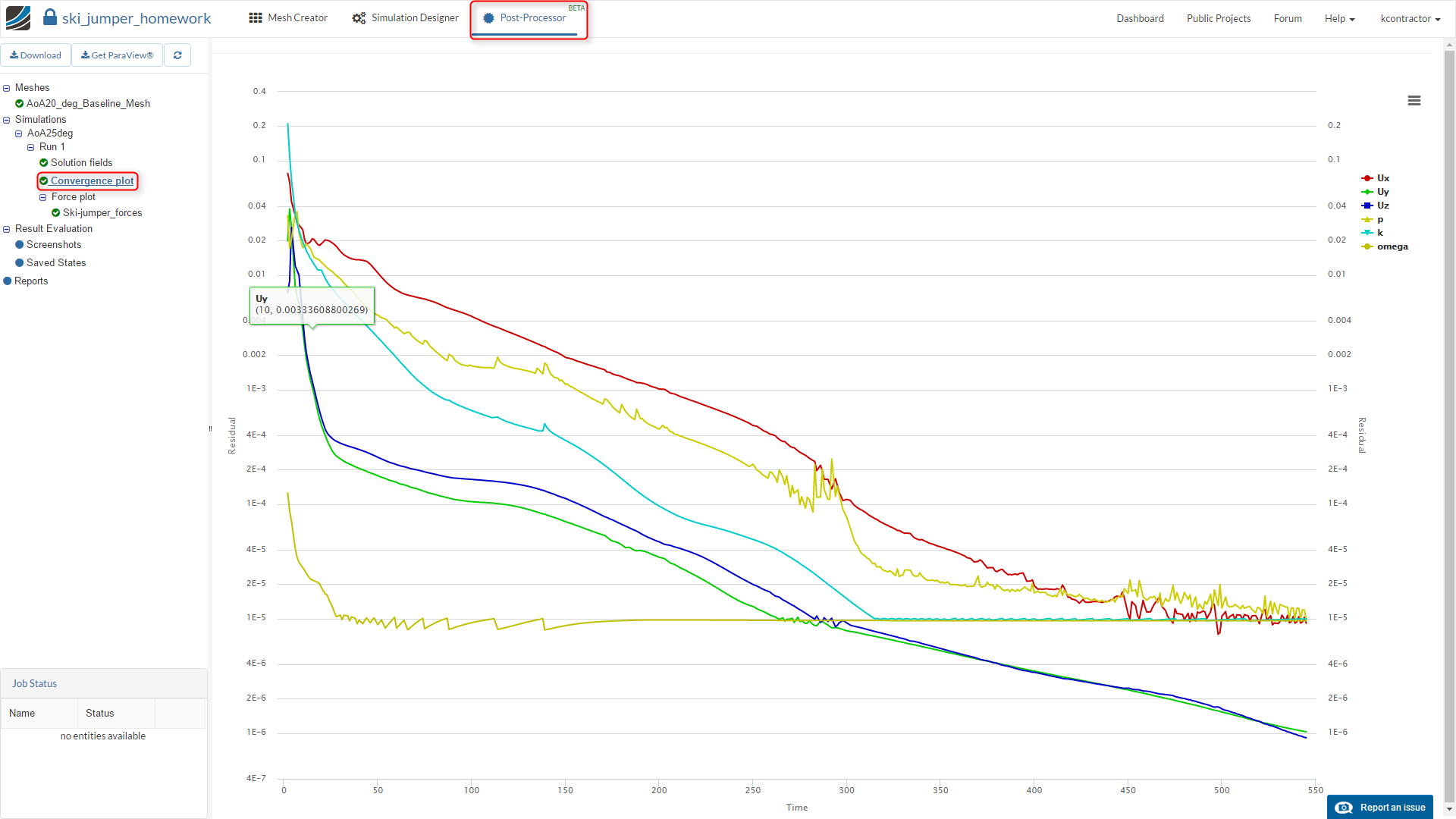Click the Post-Processor gear icon

pyautogui.click(x=488, y=18)
